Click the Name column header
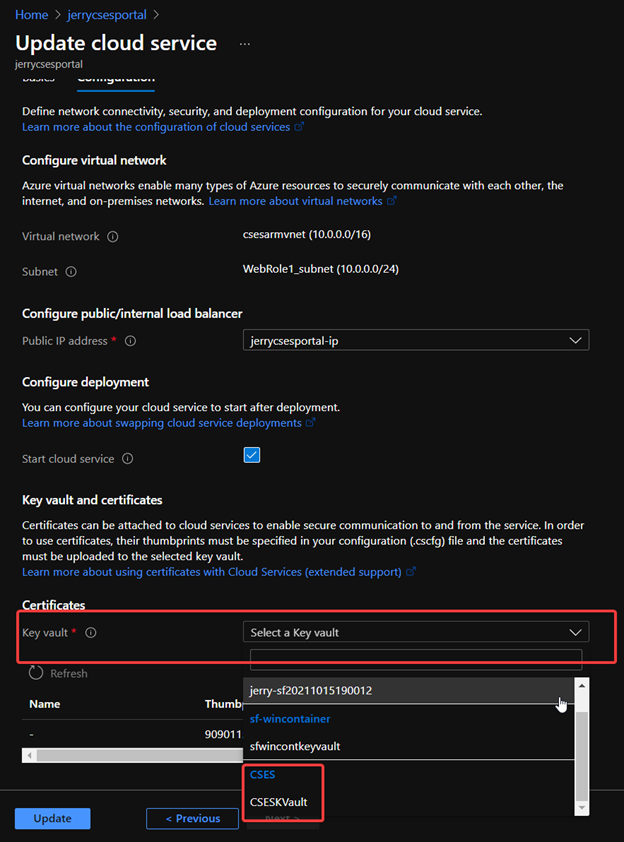Screen dimensions: 624x842 pos(45,704)
